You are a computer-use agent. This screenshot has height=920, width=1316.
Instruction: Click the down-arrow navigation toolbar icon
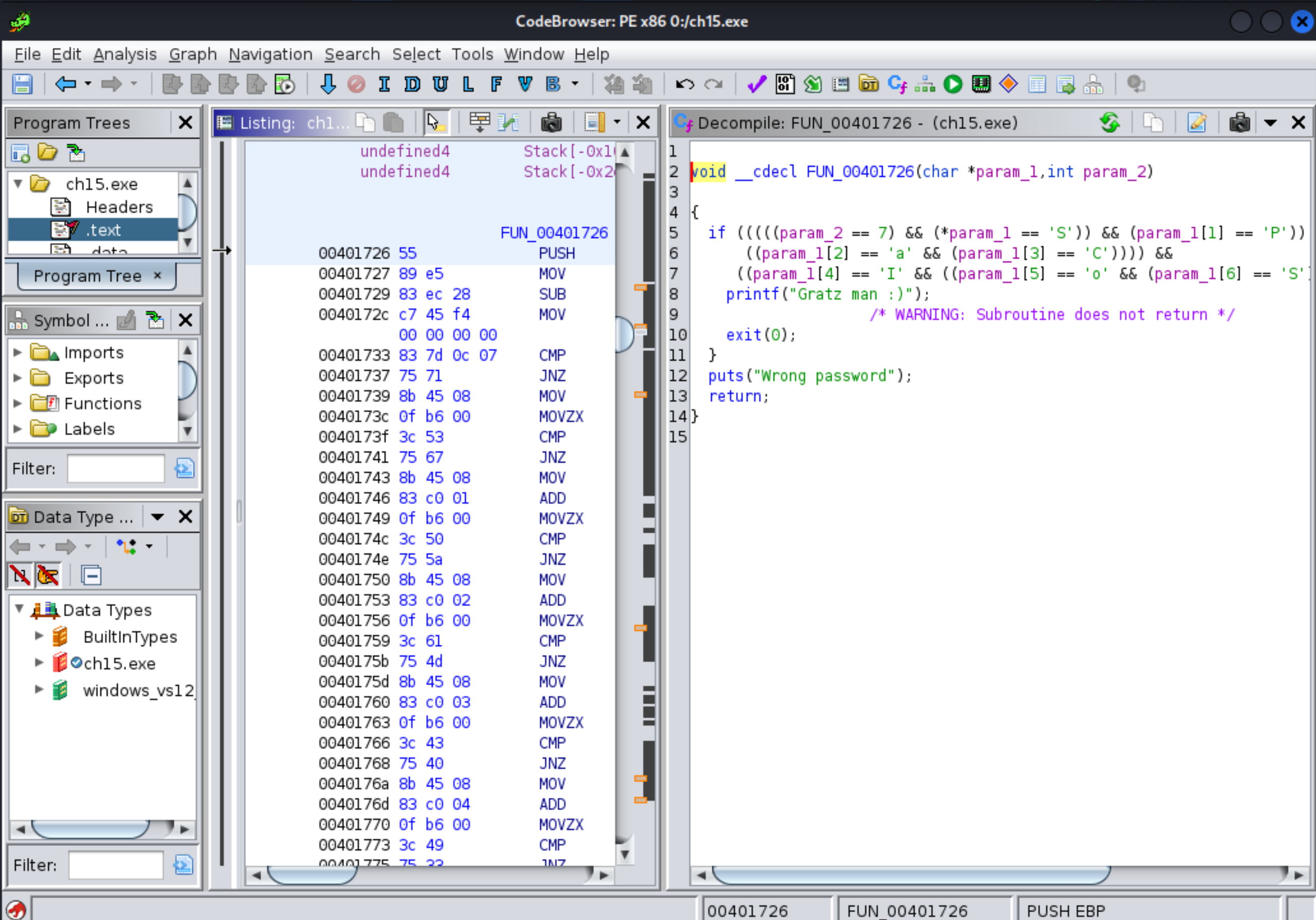(328, 84)
